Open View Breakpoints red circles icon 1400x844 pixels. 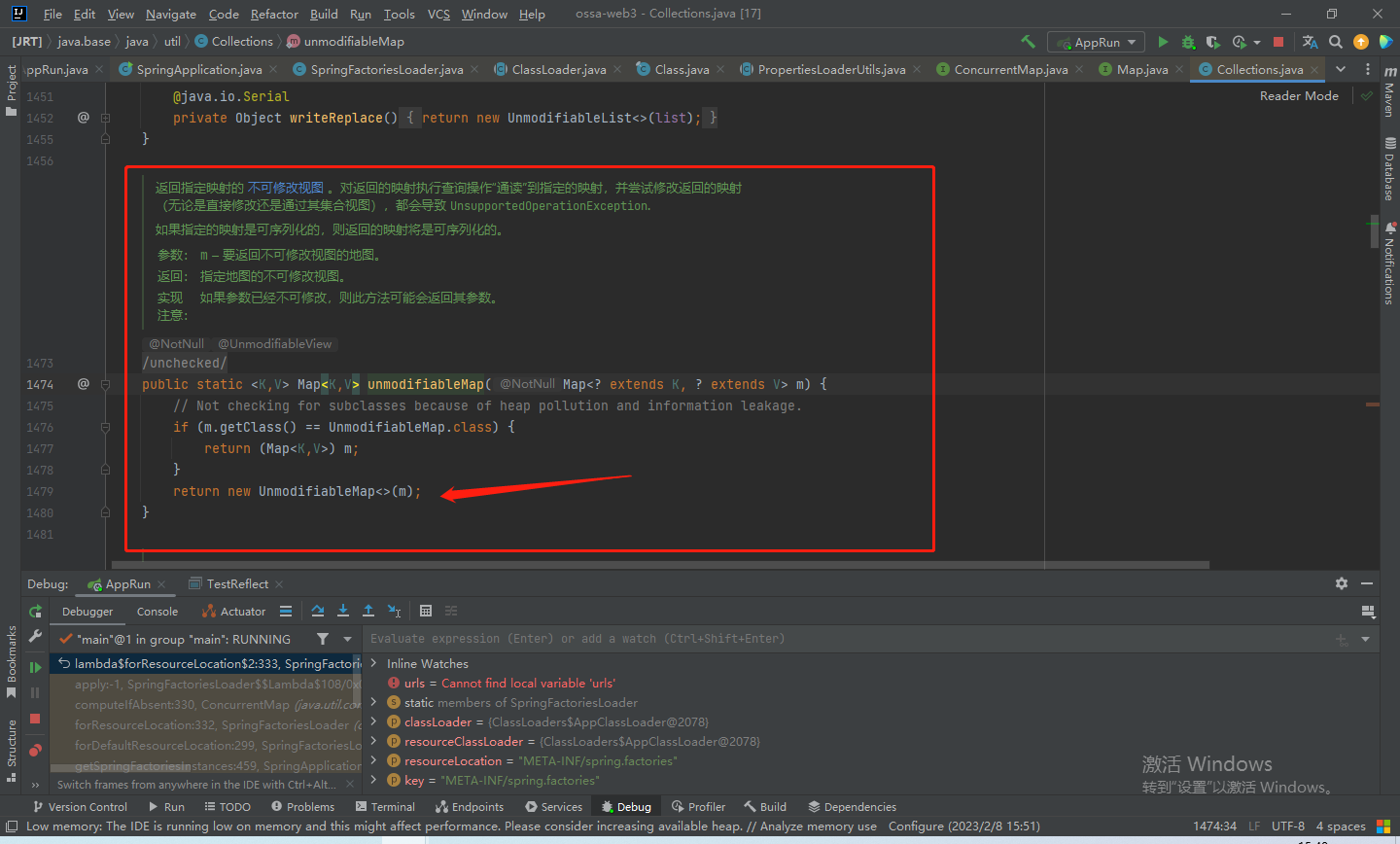click(x=35, y=750)
